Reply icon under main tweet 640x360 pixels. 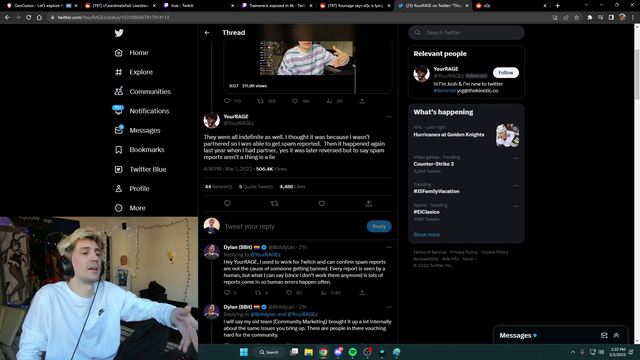click(227, 203)
